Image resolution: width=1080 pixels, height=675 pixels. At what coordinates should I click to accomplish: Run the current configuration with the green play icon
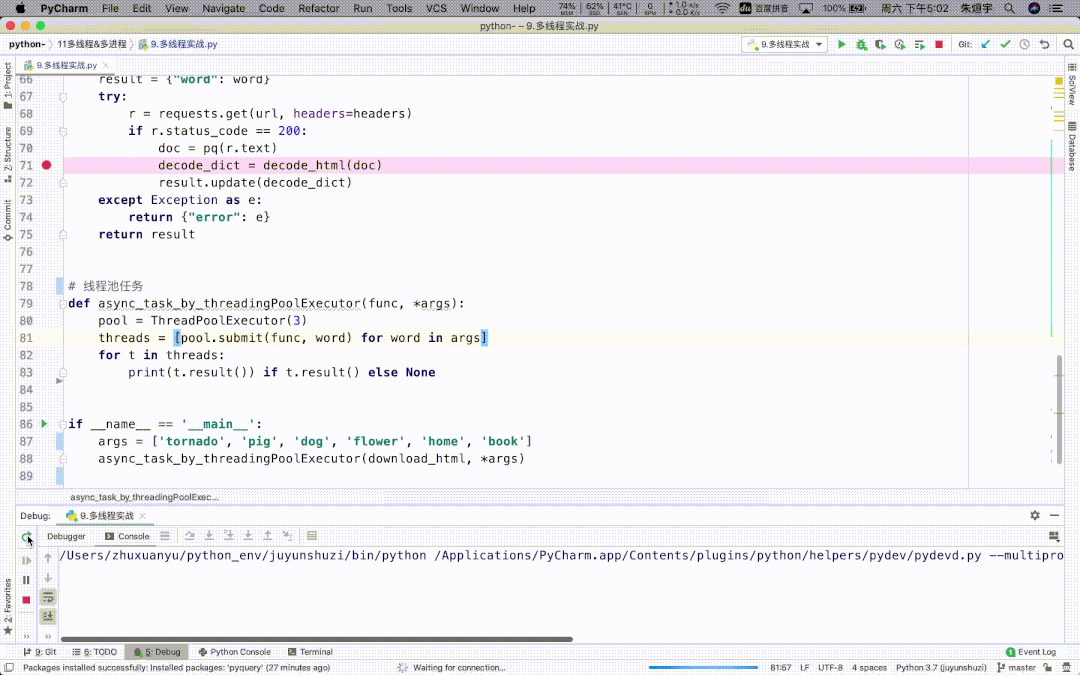click(x=841, y=44)
